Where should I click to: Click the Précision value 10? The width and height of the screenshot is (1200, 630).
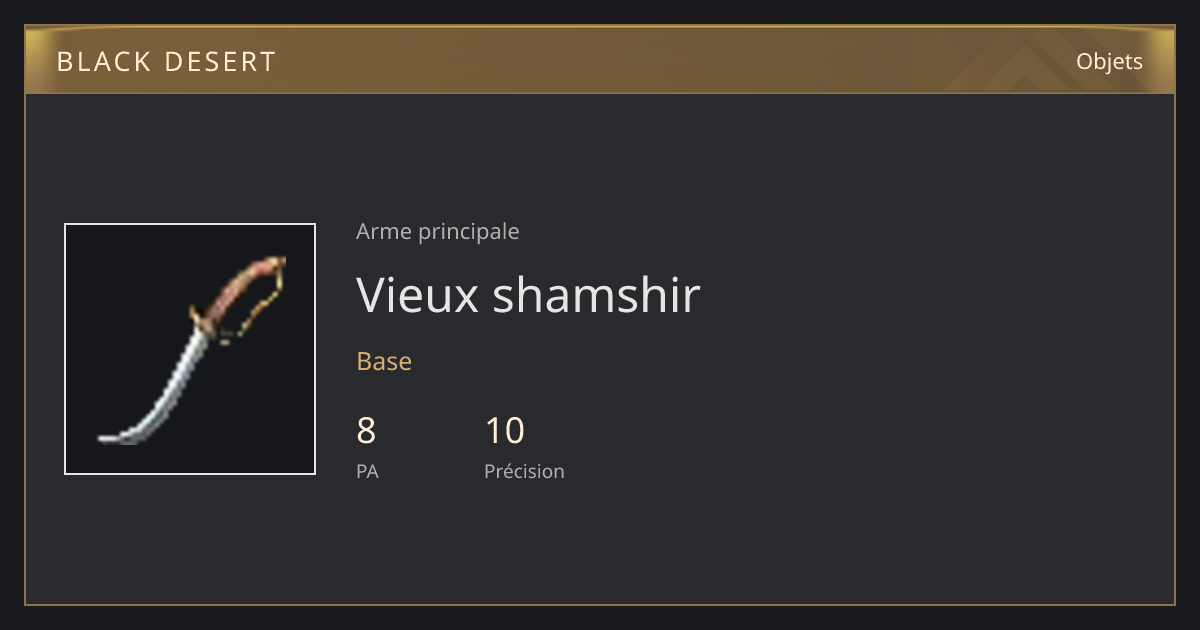(505, 431)
